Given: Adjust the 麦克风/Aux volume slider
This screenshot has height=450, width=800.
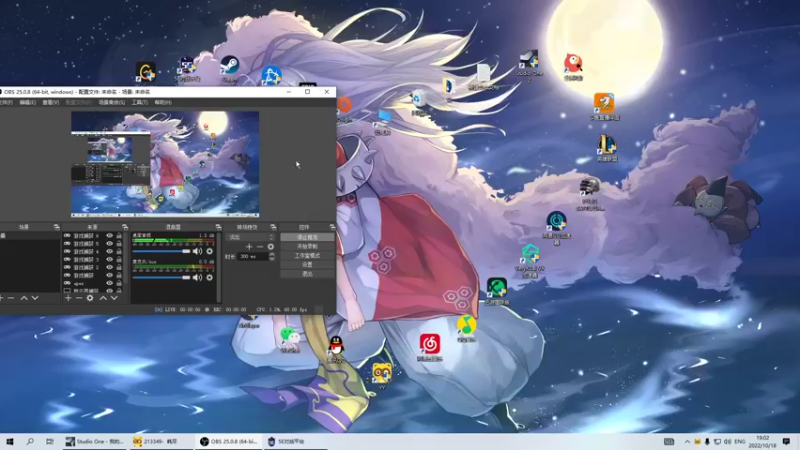Looking at the screenshot, I should tap(161, 278).
